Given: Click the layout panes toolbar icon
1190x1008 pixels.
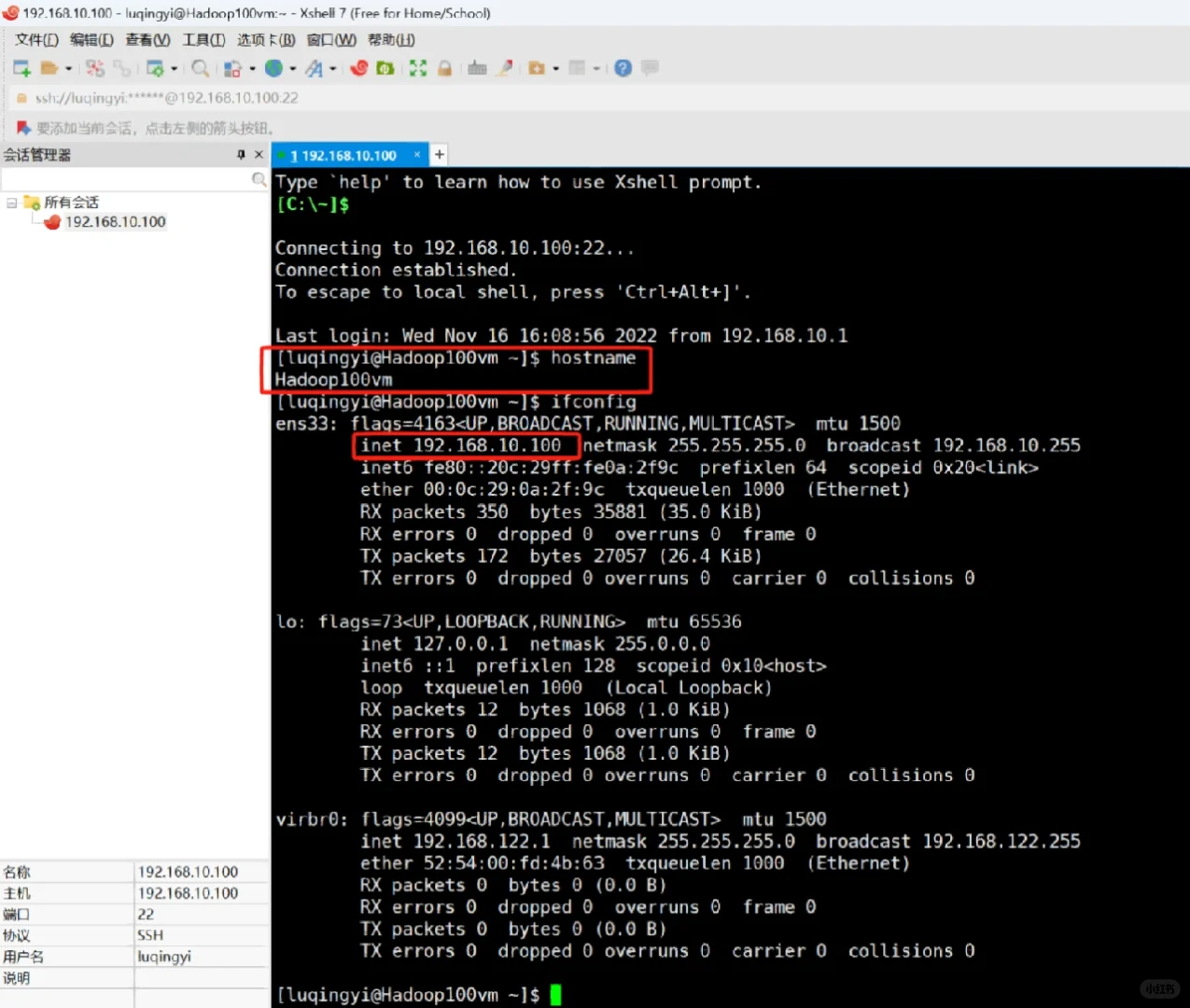Looking at the screenshot, I should pos(578,68).
